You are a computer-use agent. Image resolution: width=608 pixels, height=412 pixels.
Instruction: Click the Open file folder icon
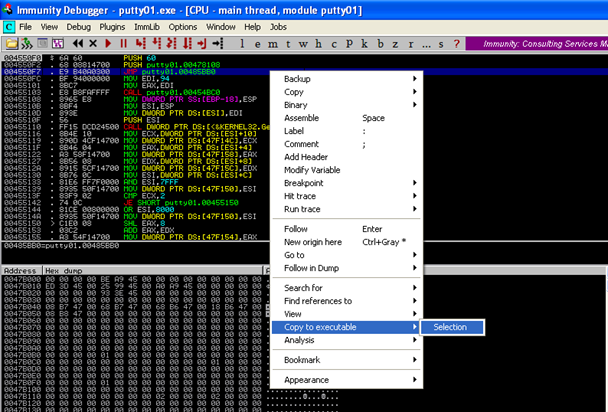tap(12, 44)
